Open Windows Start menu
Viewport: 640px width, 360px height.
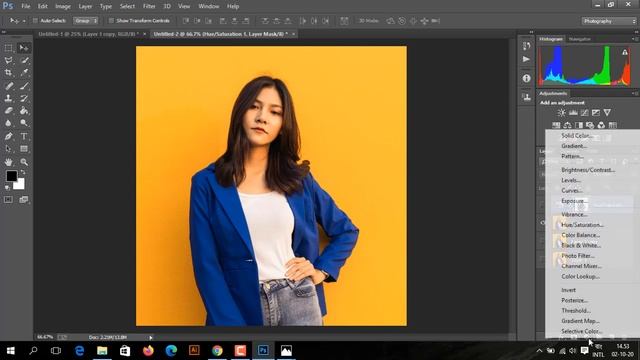tap(11, 351)
